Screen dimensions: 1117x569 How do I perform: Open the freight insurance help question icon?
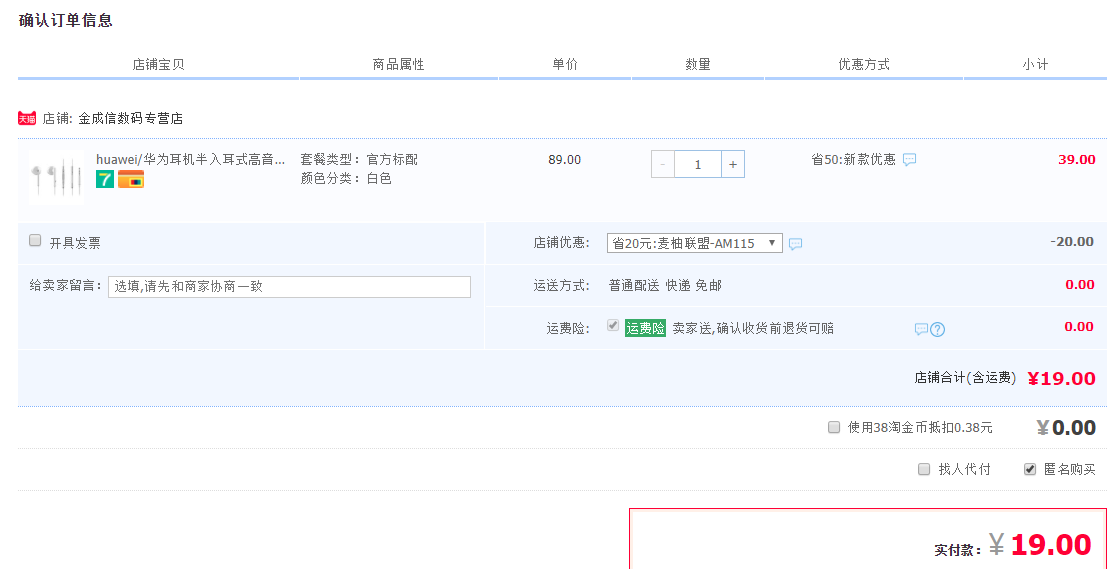coord(937,329)
